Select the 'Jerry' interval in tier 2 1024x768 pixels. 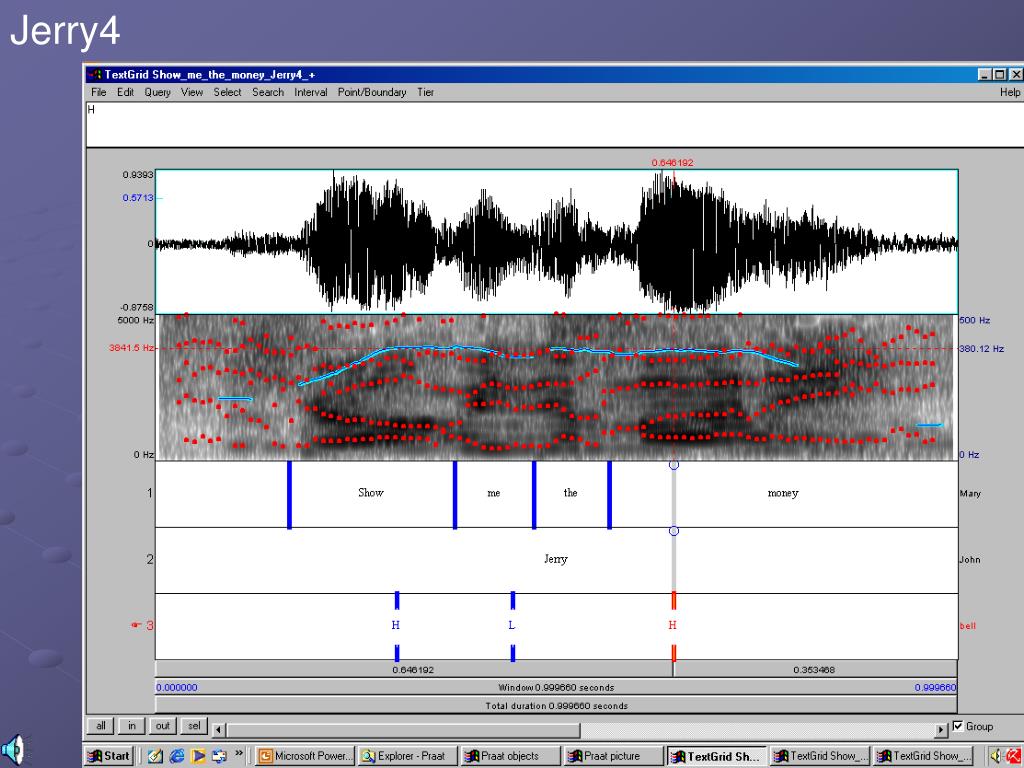[556, 560]
